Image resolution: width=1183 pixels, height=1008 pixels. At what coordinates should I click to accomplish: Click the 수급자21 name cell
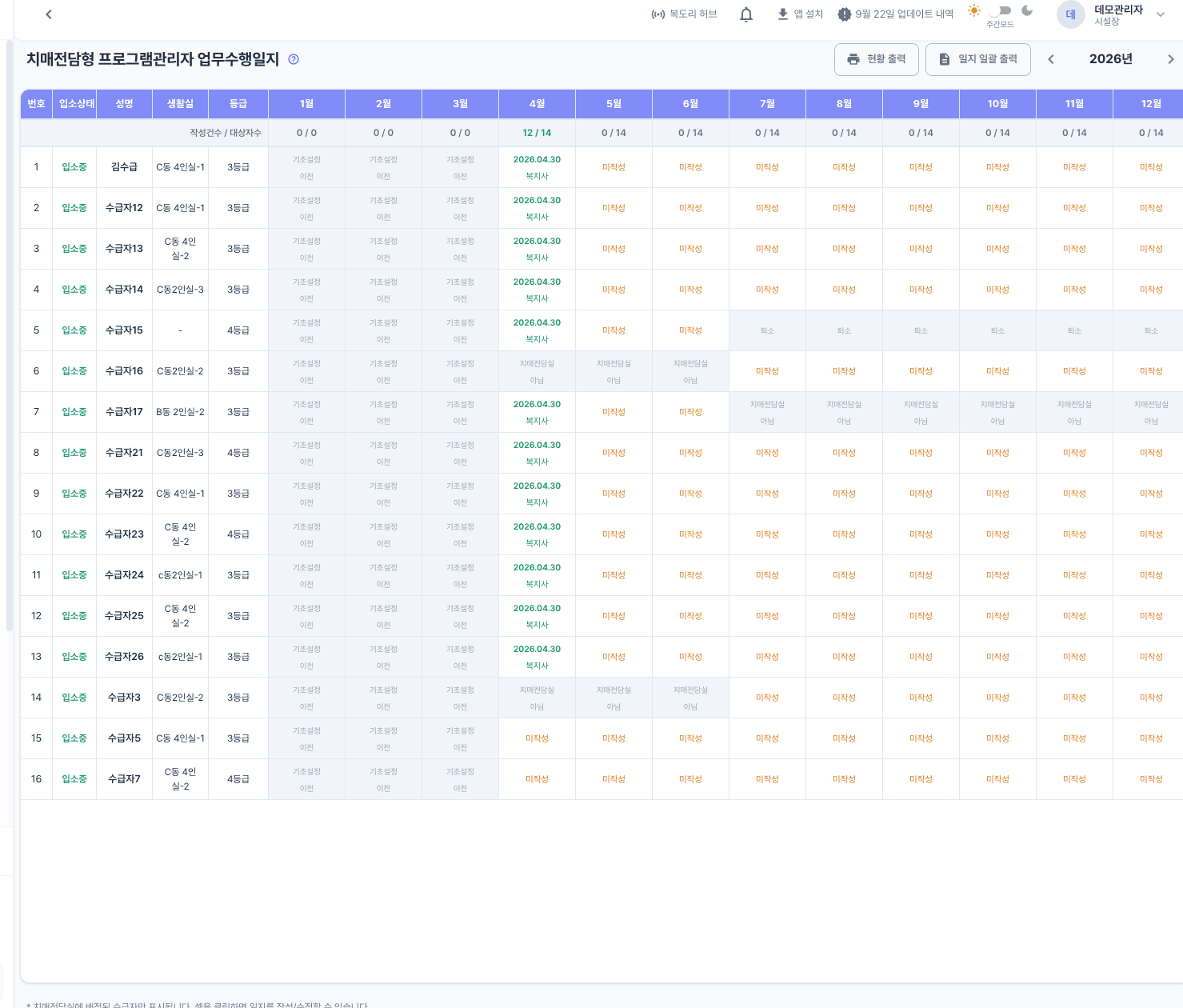tap(124, 453)
